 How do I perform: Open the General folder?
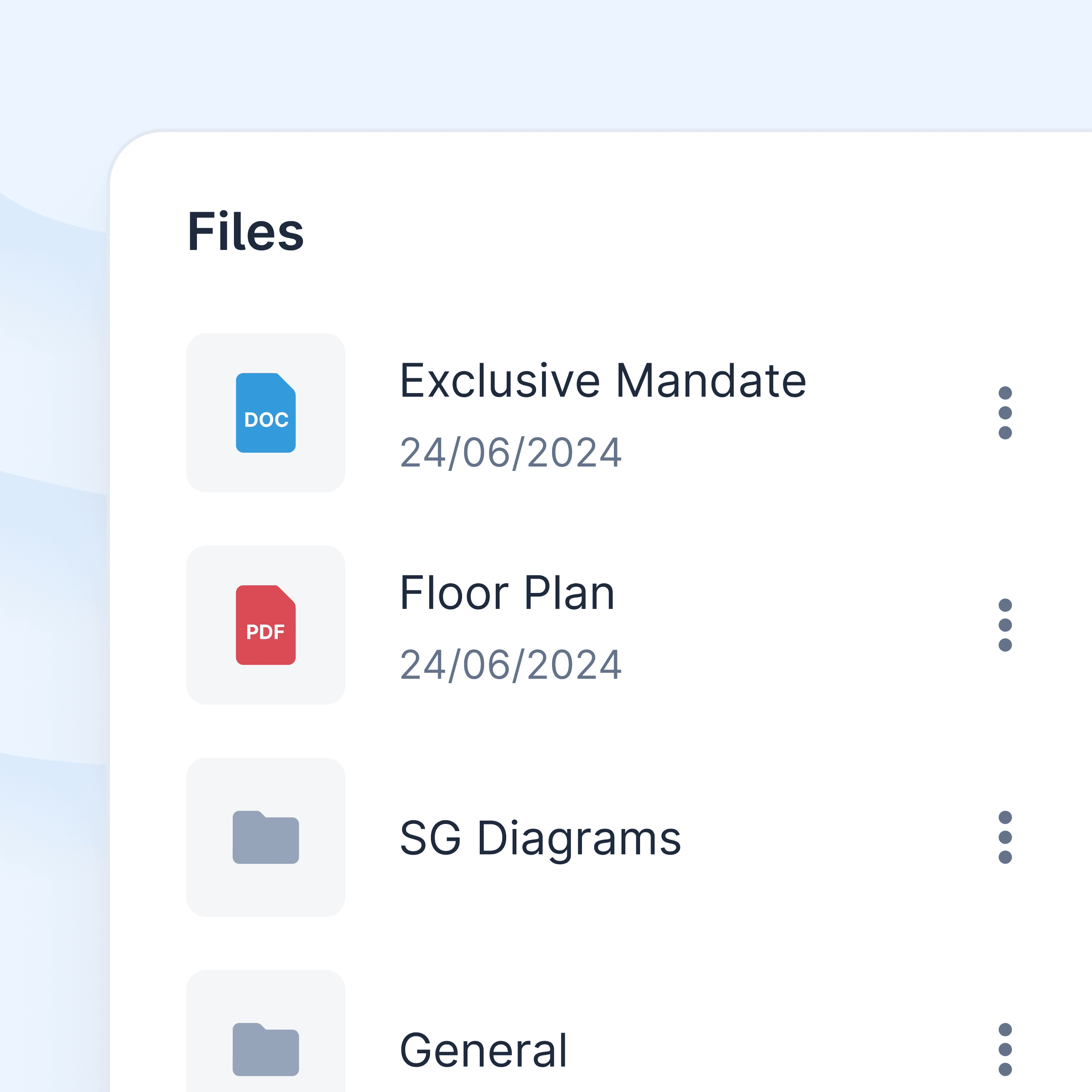pyautogui.click(x=483, y=1050)
